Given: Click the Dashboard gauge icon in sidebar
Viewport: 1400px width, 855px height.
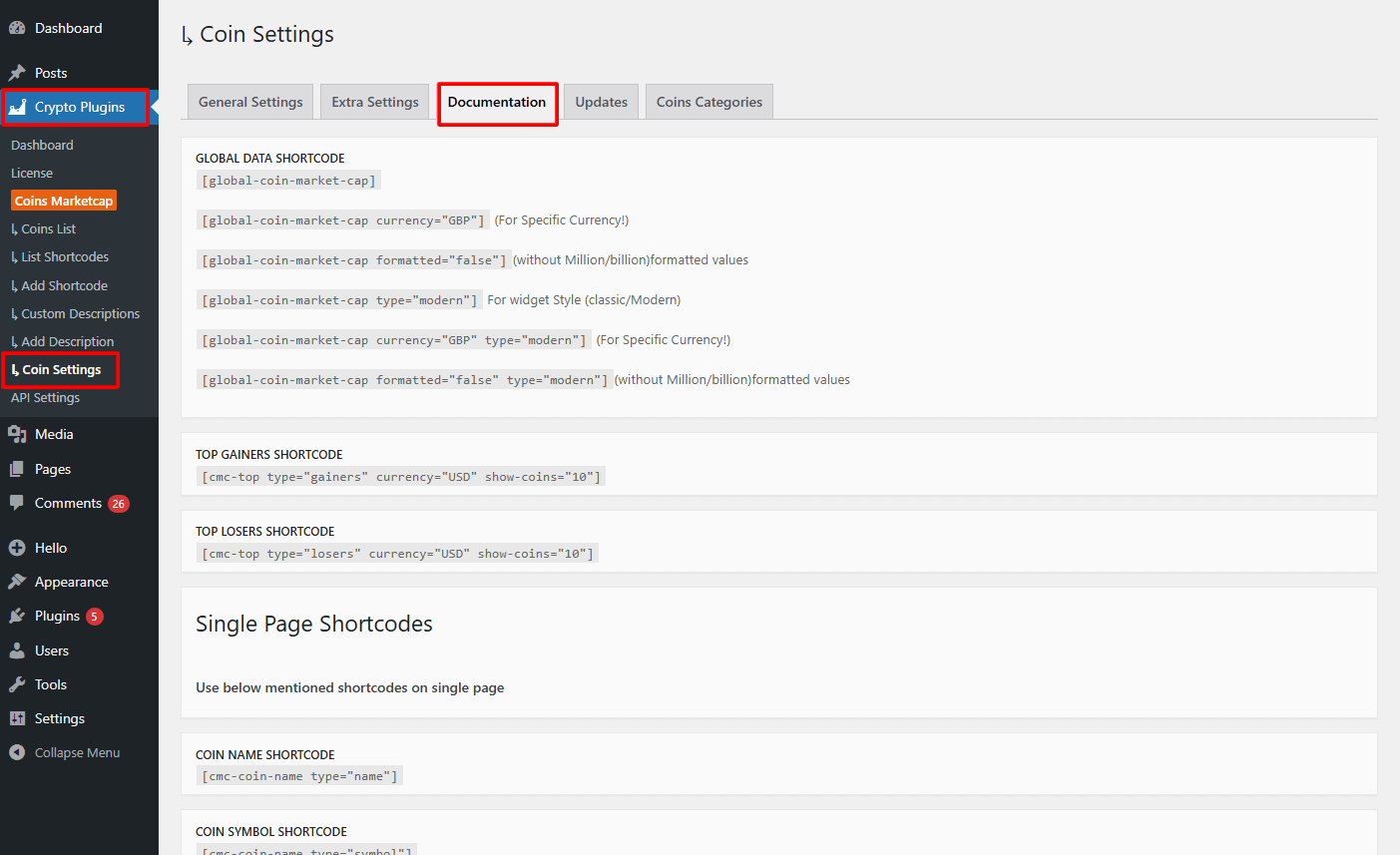Looking at the screenshot, I should pos(17,28).
